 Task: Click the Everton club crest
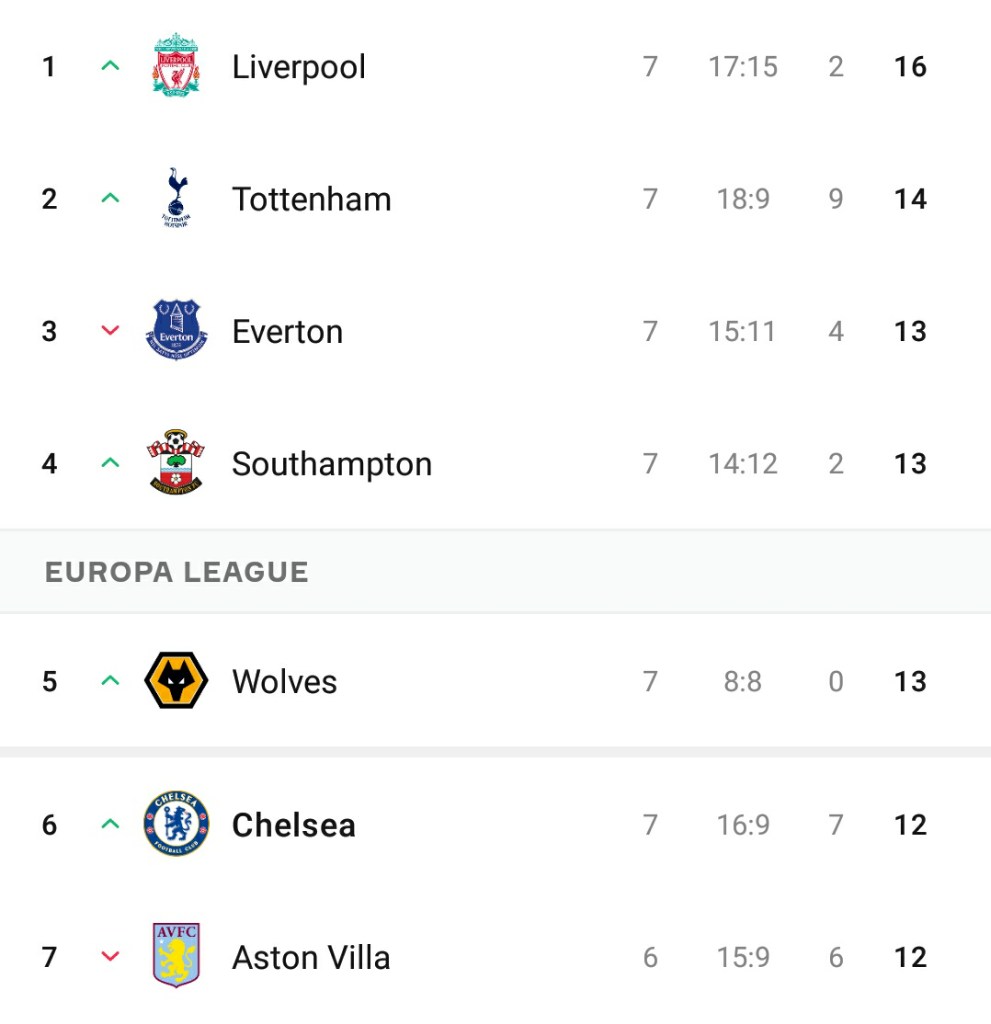(x=176, y=330)
